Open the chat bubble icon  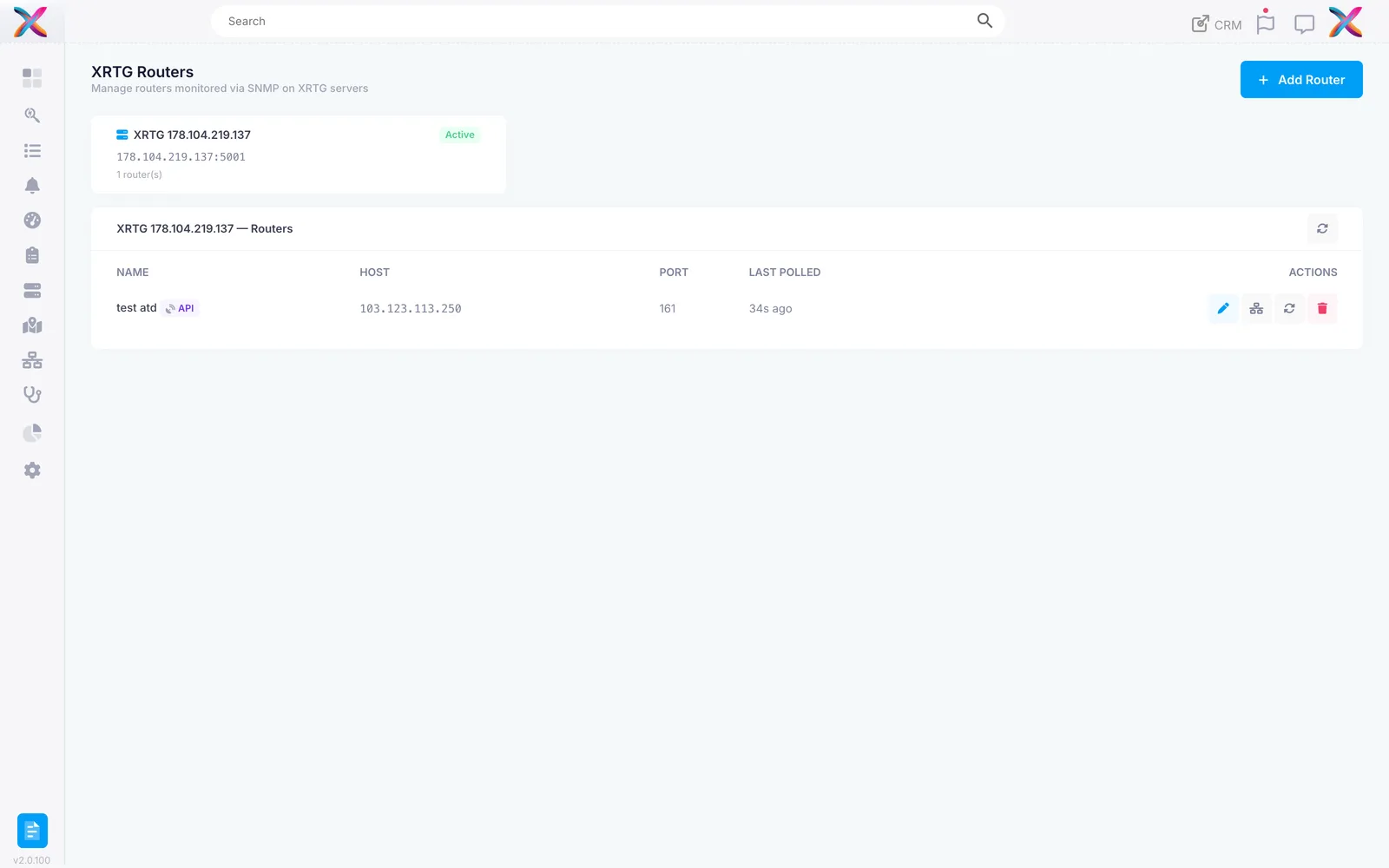click(x=1304, y=24)
